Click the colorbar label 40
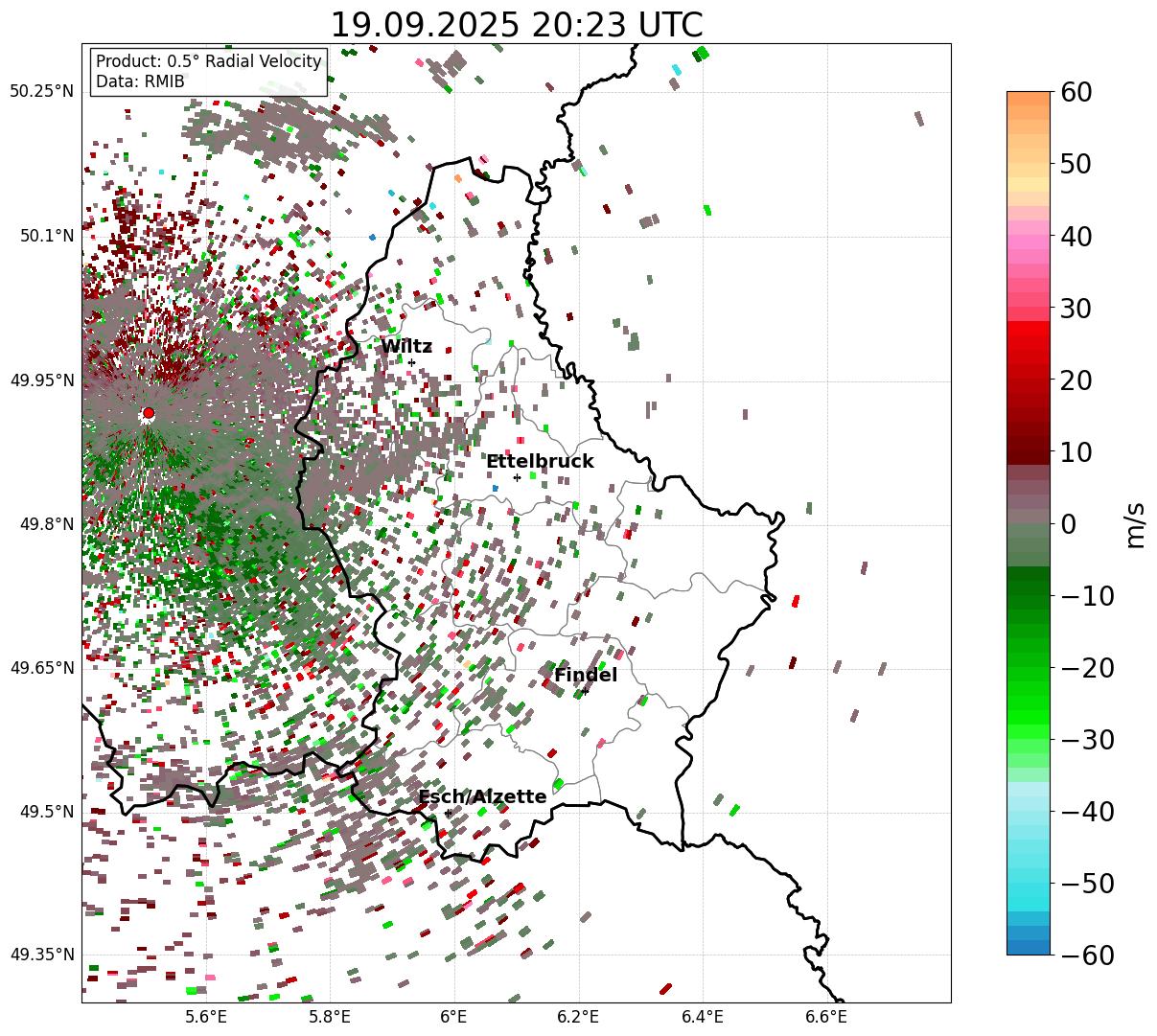Viewport: 1157px width, 1036px height. tap(1075, 236)
